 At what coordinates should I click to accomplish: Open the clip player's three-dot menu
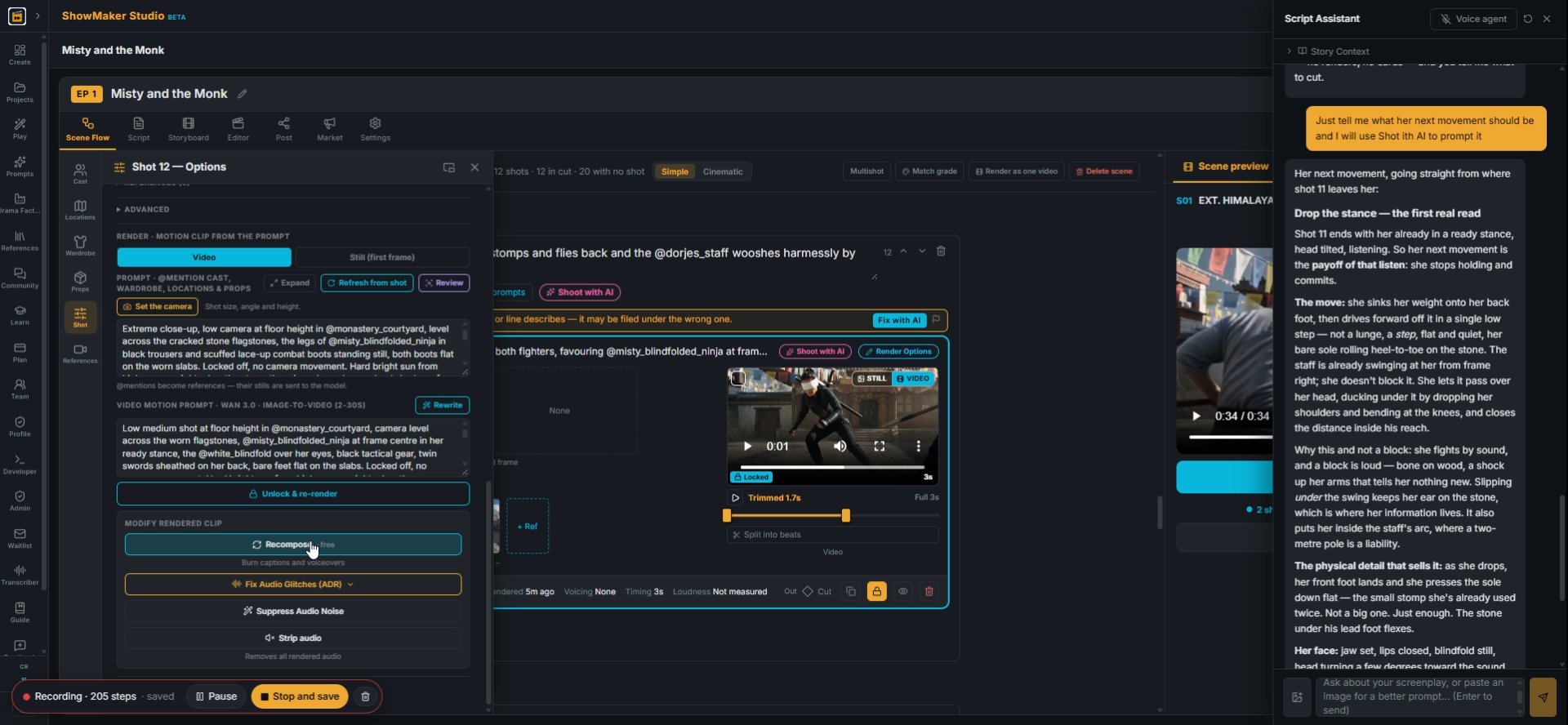(x=918, y=447)
